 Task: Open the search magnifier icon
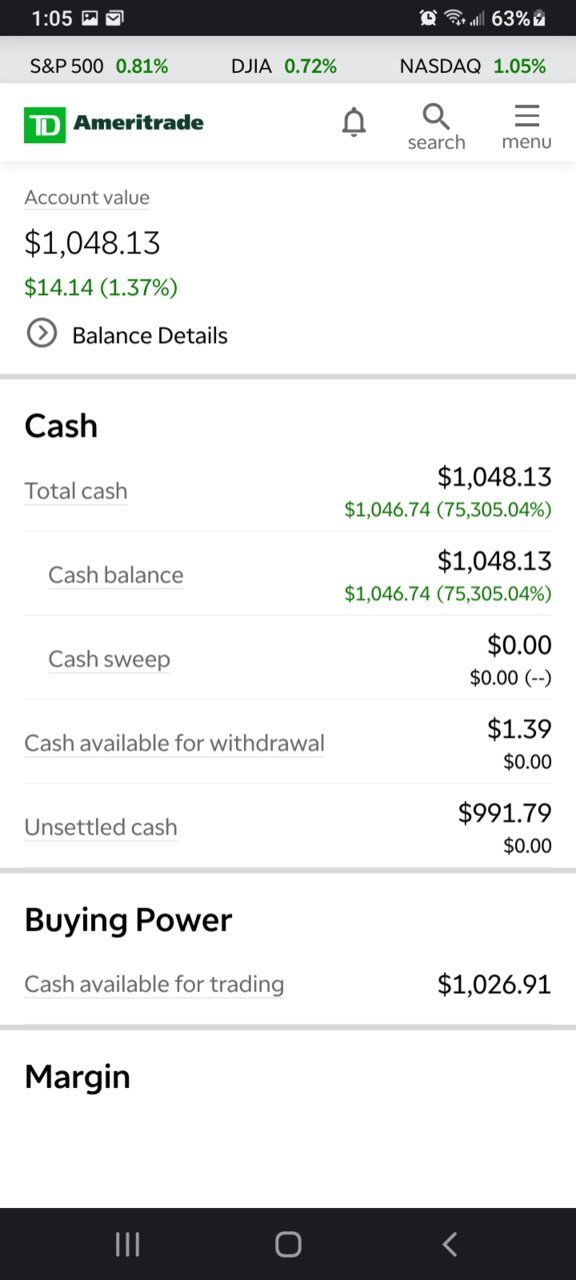[436, 126]
